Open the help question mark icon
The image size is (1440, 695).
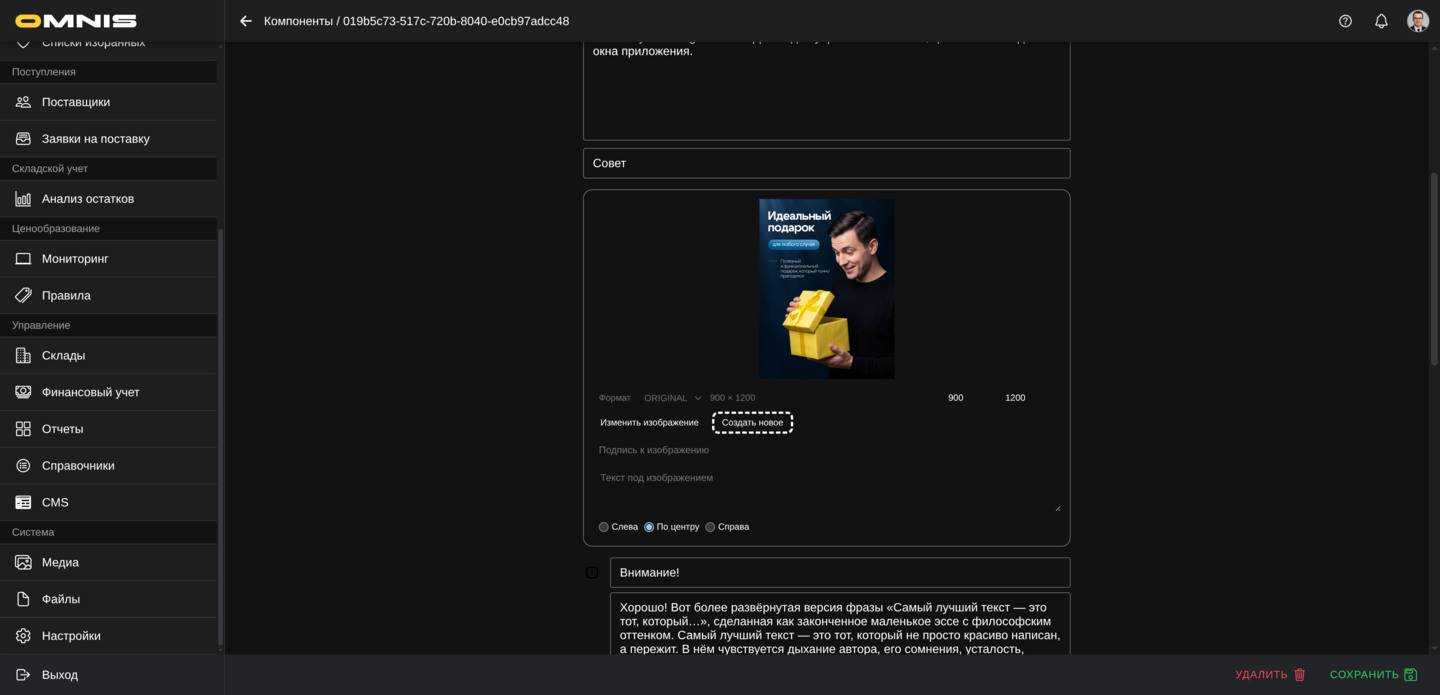point(1345,21)
